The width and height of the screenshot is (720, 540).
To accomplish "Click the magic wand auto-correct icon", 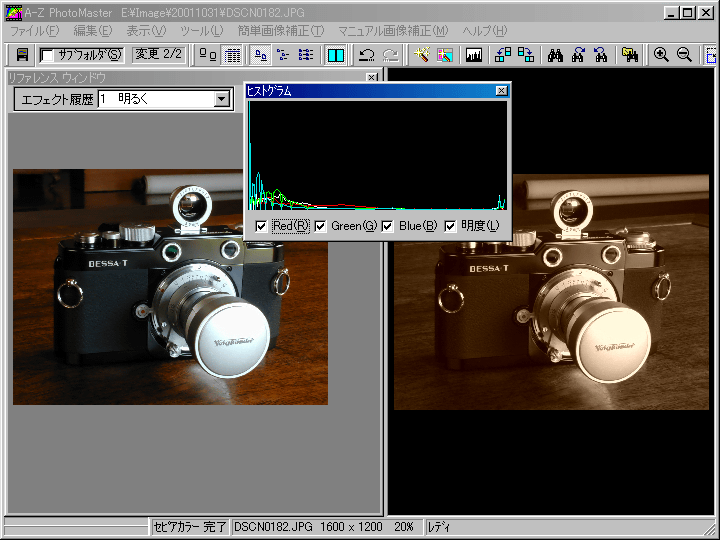I will tap(421, 55).
